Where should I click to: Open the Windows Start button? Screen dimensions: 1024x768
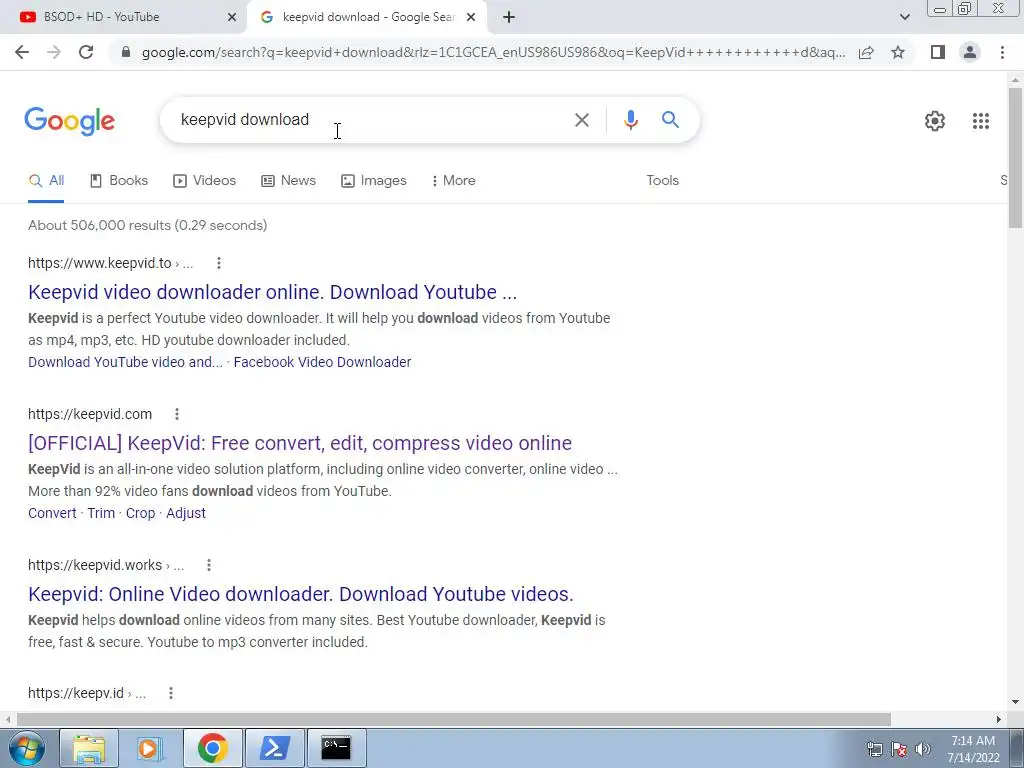tap(26, 748)
